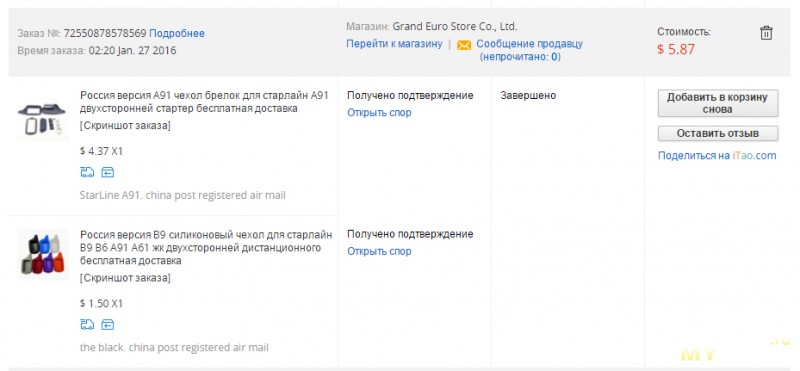Go to store via Перейти к магазину
This screenshot has height=371, width=800.
[x=394, y=44]
